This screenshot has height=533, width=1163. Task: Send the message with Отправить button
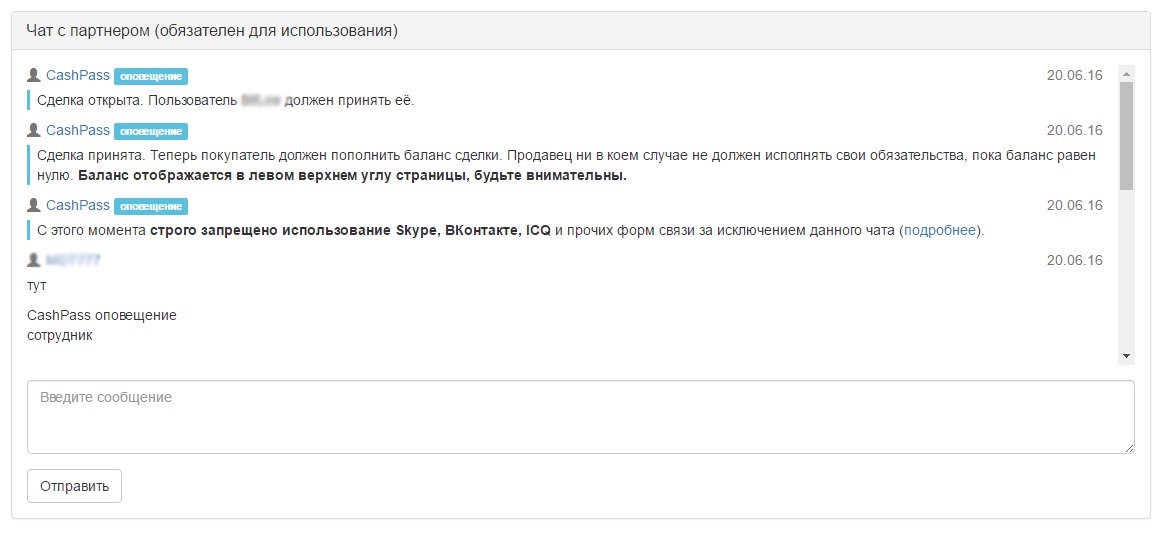(x=74, y=486)
